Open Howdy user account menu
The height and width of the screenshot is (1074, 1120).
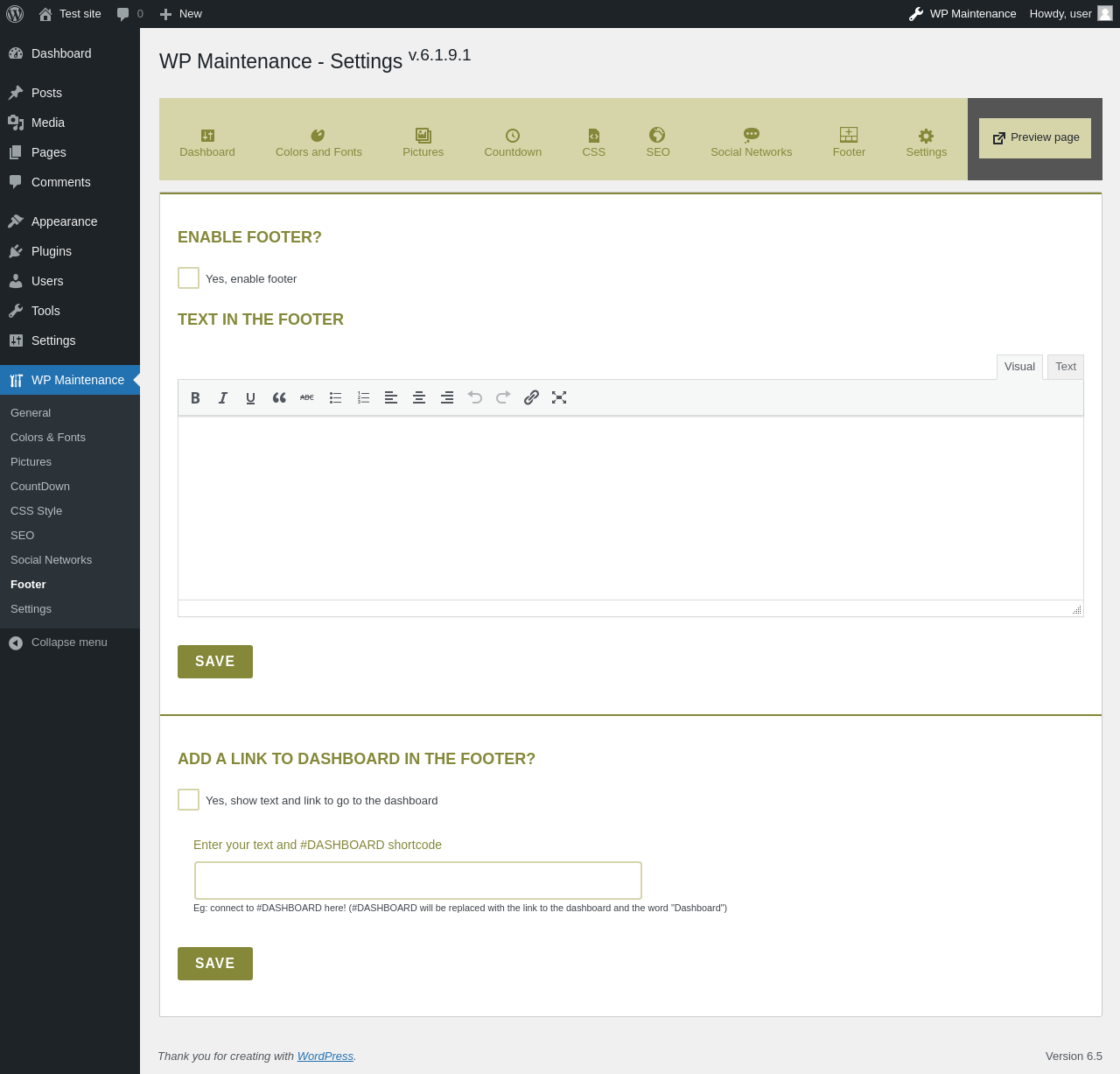coord(1070,14)
